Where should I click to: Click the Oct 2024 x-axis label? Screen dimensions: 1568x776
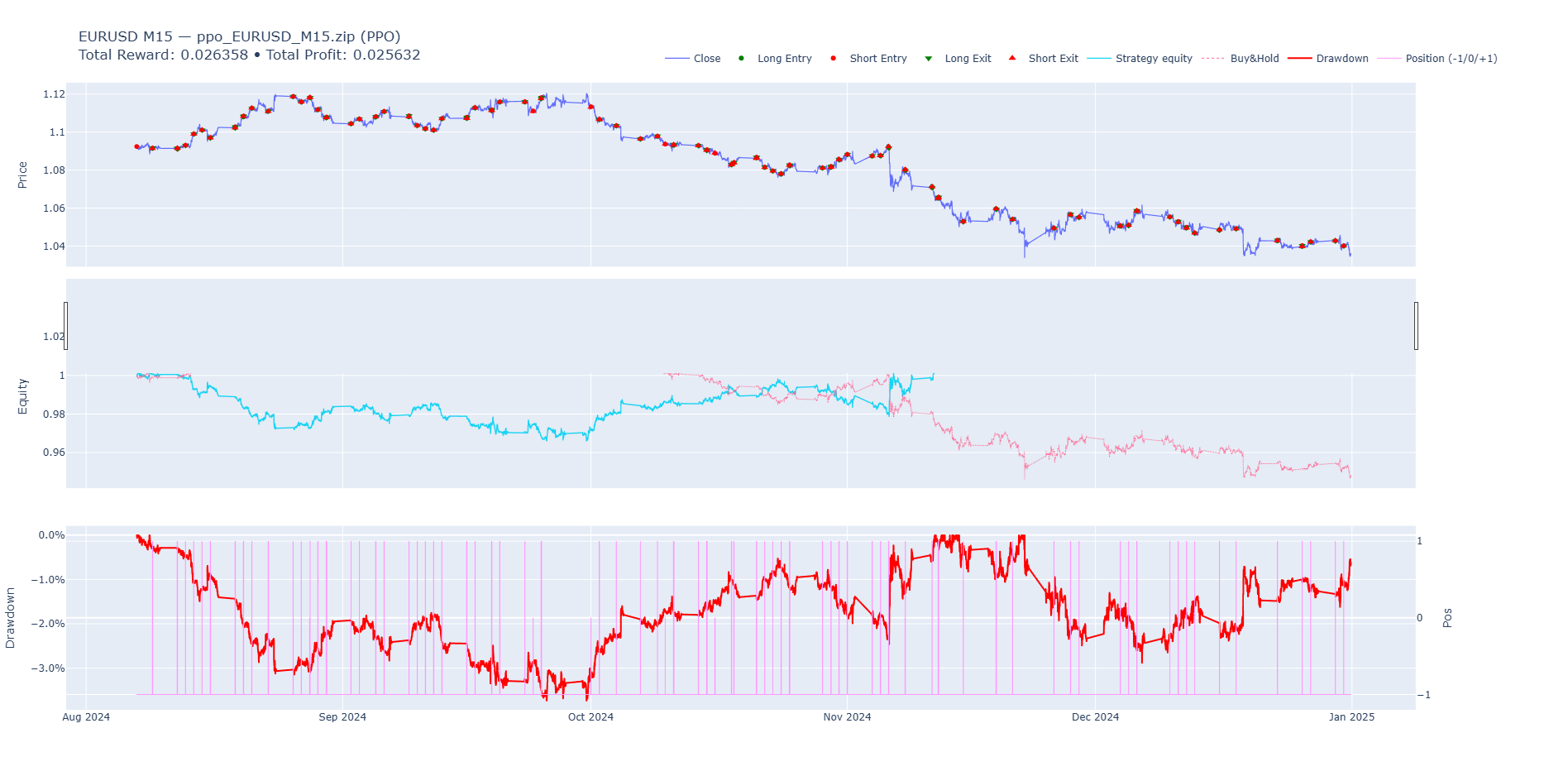[590, 717]
